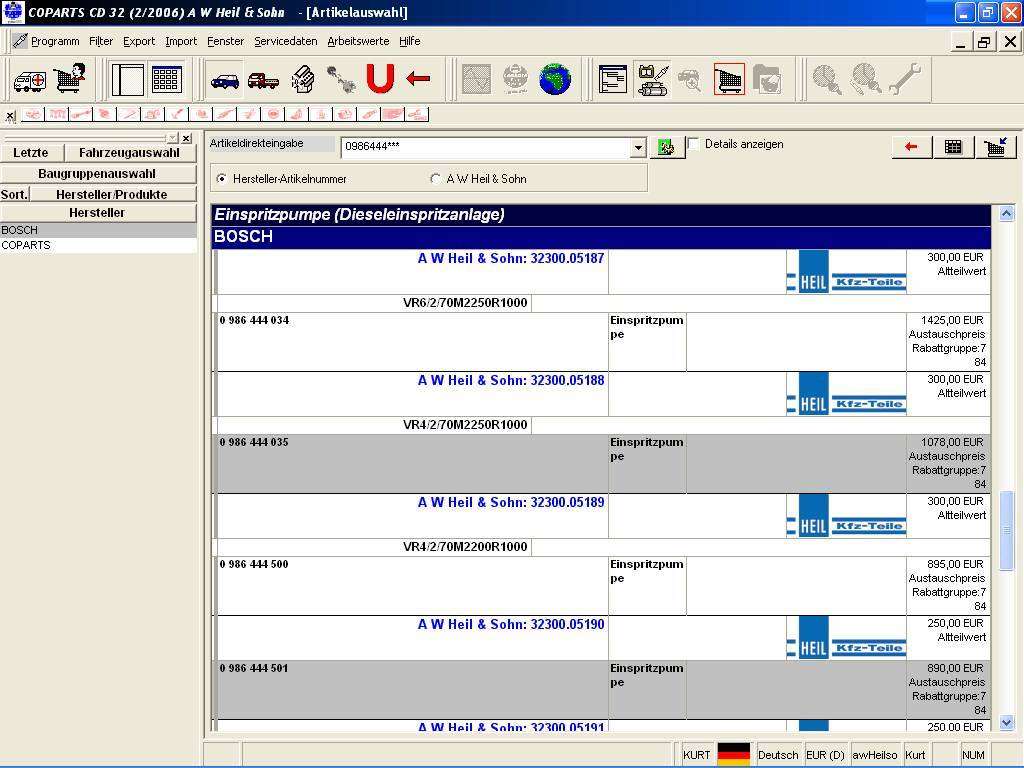Select BOSCH in the manufacturer list
The image size is (1024, 768).
pyautogui.click(x=98, y=230)
